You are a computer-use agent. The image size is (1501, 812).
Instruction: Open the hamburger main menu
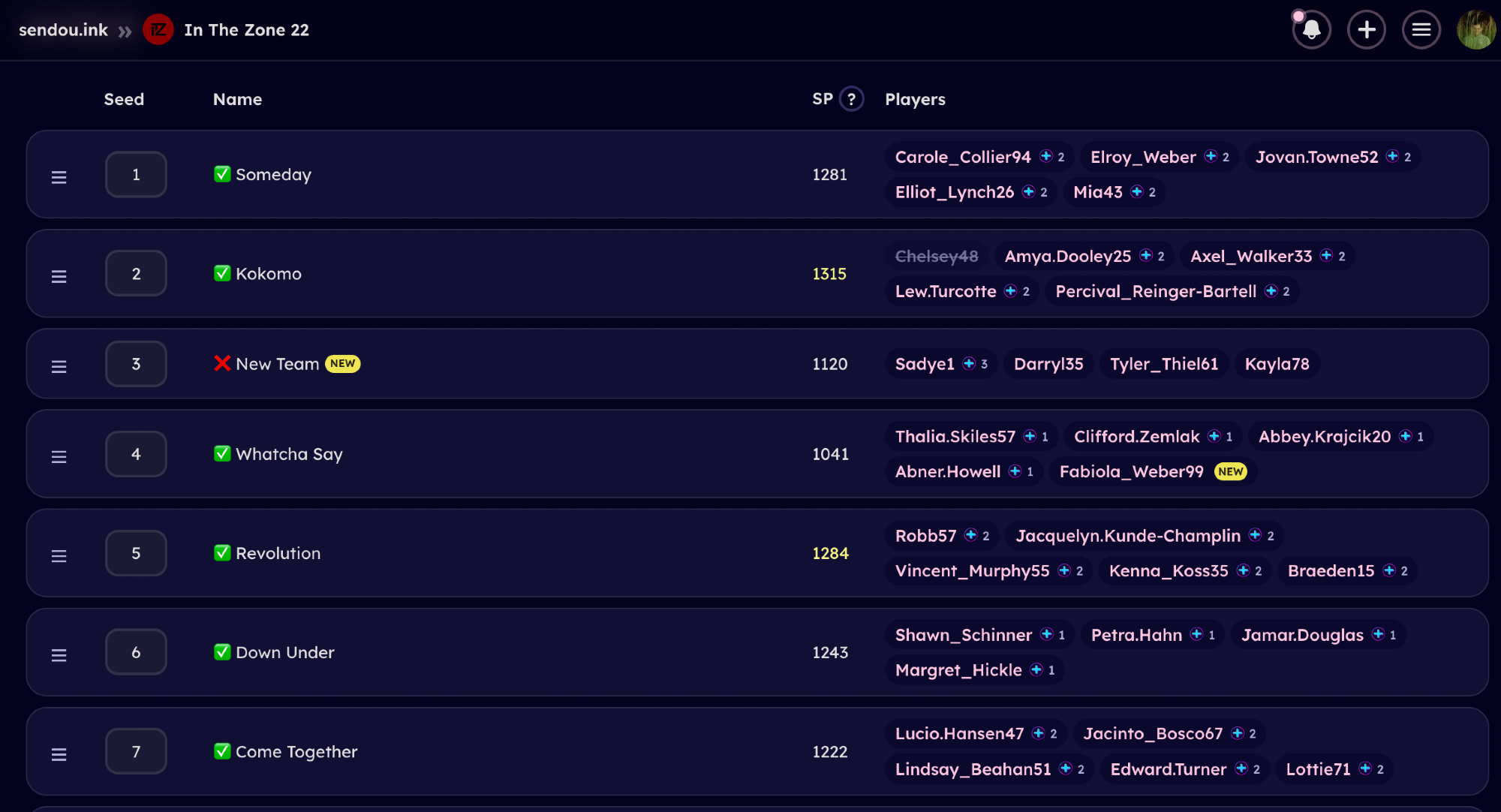point(1421,30)
